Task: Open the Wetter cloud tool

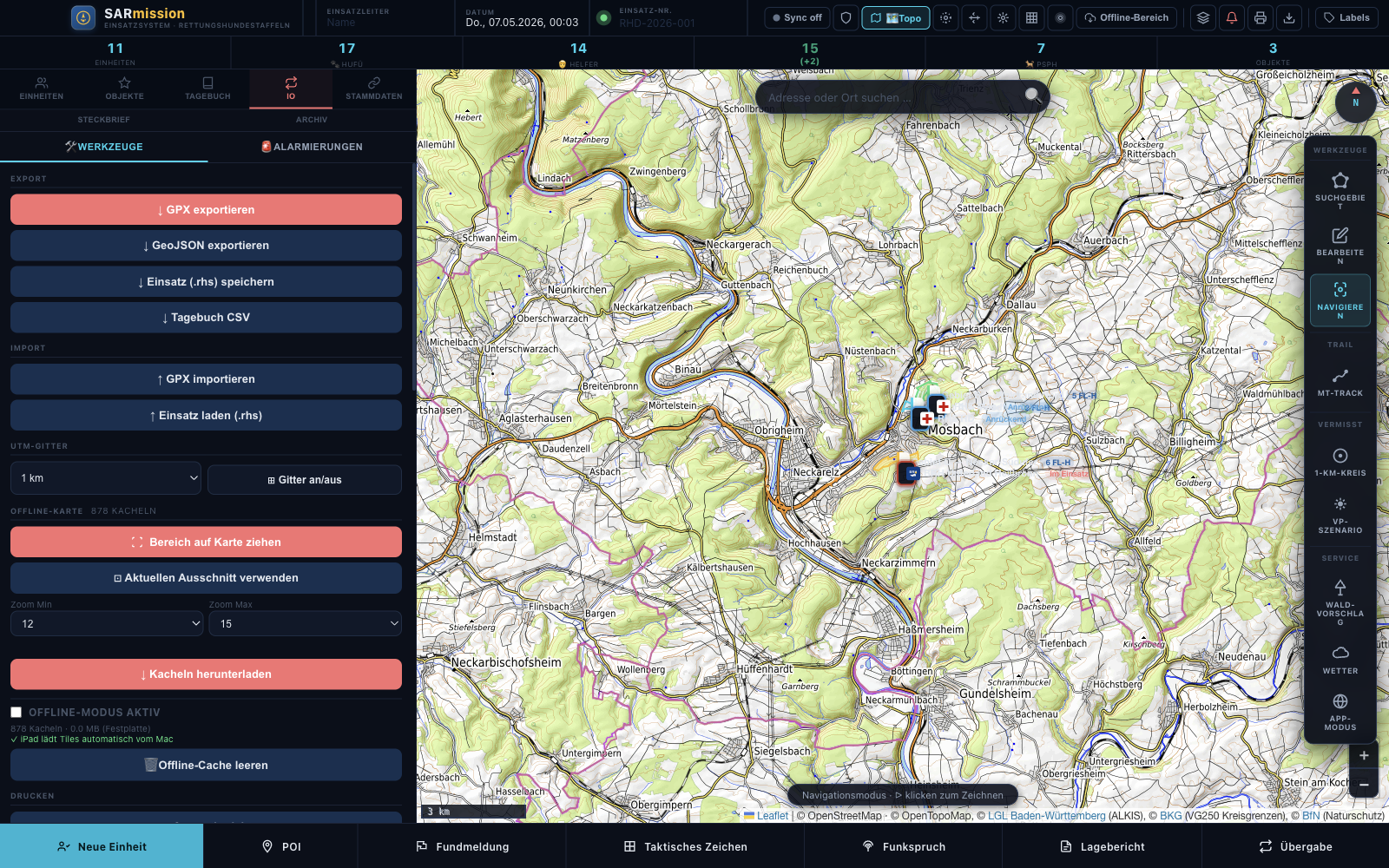Action: click(x=1340, y=660)
